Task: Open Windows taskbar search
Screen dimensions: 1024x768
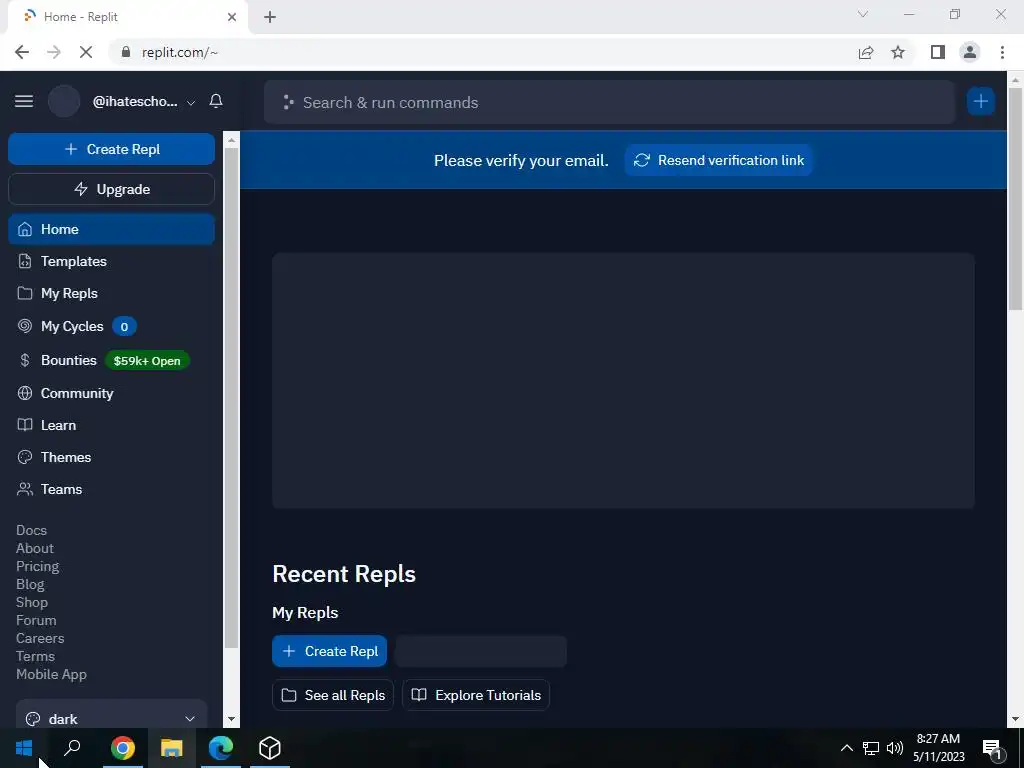Action: [72, 748]
